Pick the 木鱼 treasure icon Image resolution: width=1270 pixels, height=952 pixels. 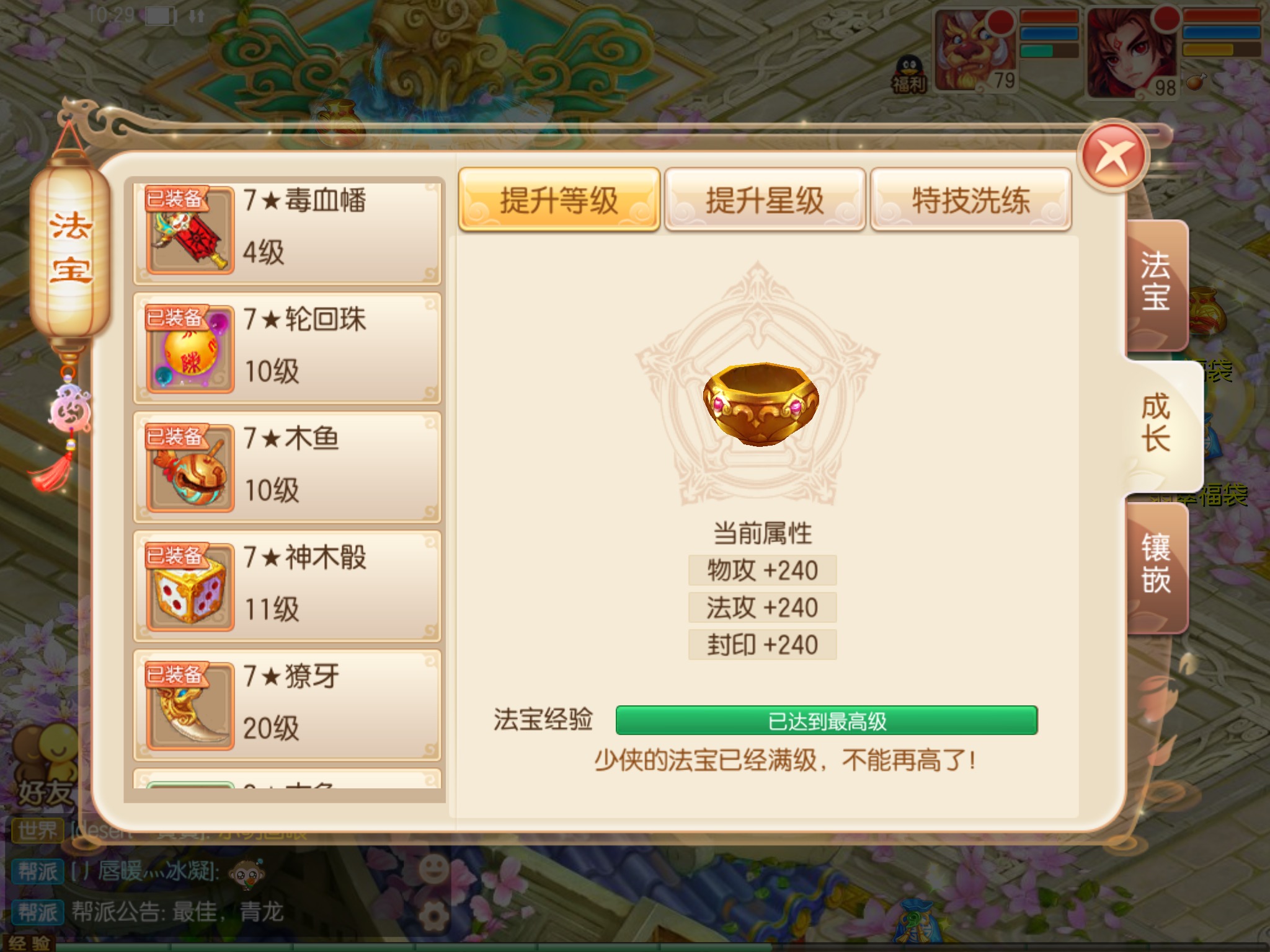190,469
